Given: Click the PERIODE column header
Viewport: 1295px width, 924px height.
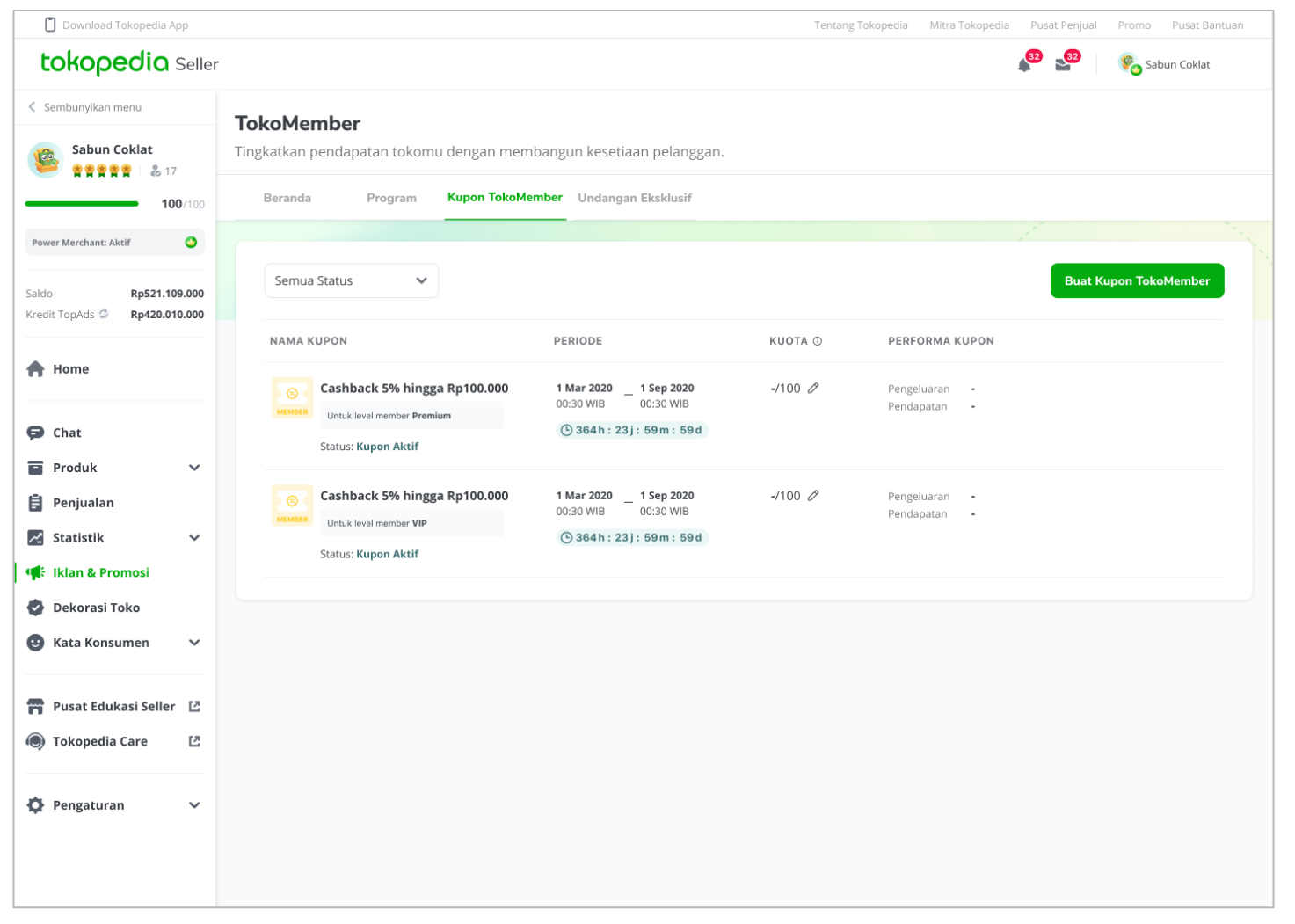Looking at the screenshot, I should pos(578,341).
